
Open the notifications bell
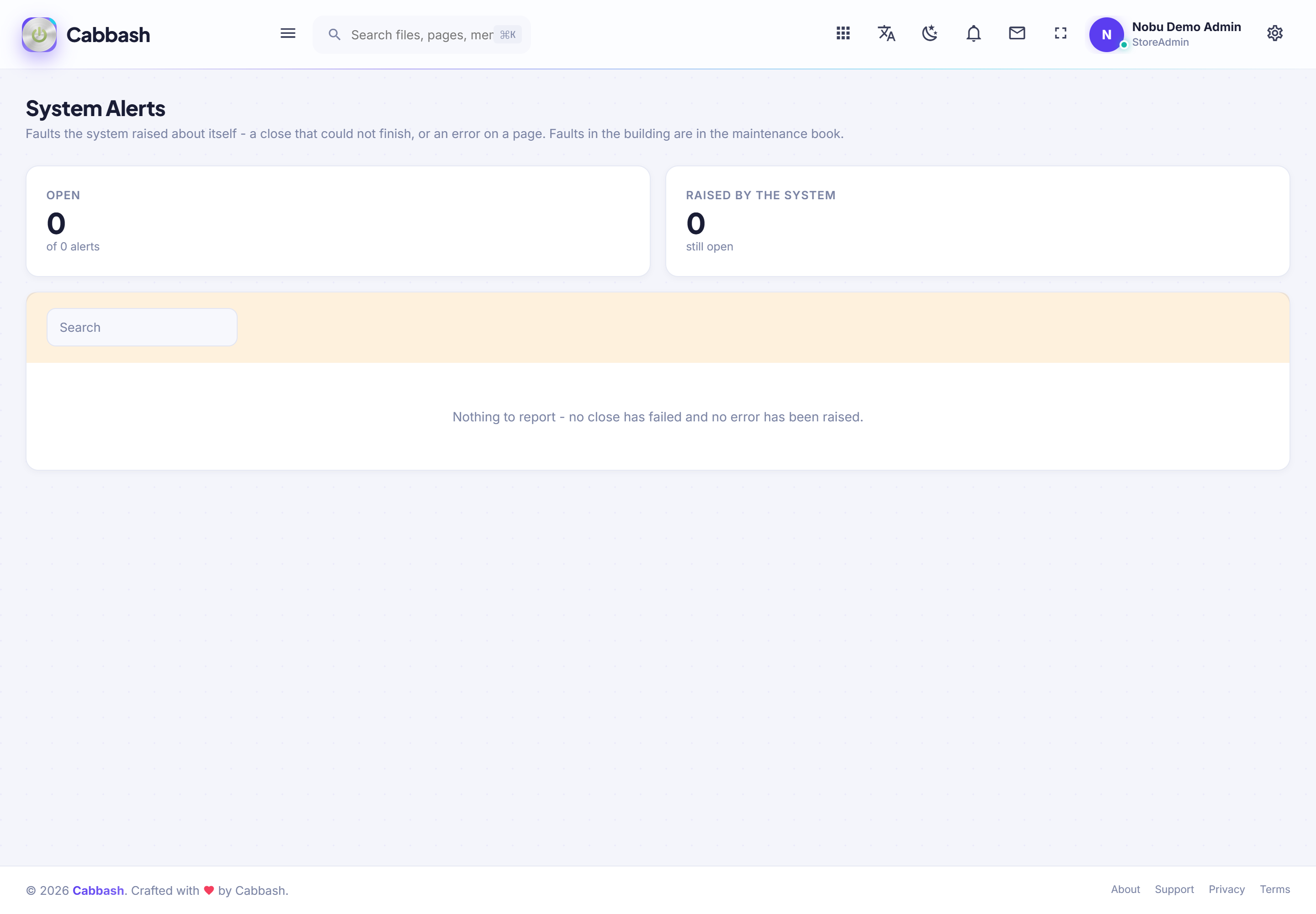(974, 33)
